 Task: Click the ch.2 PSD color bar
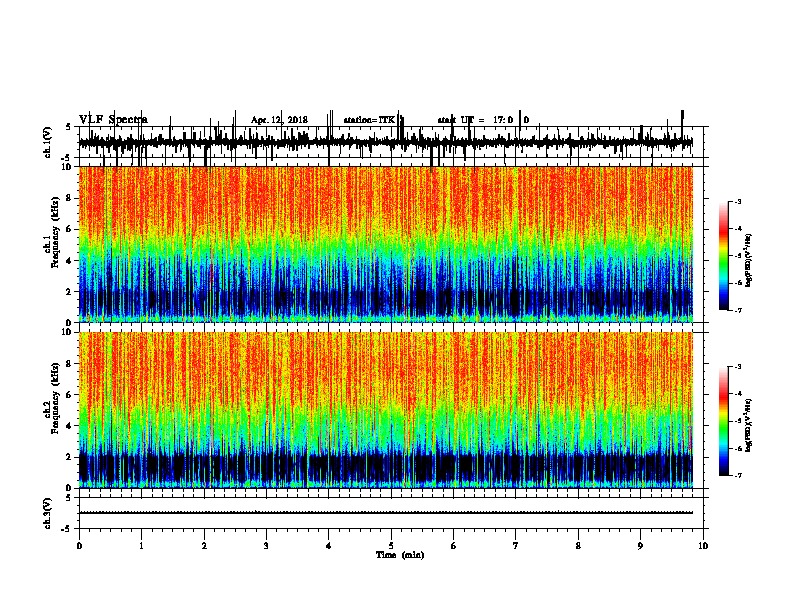pos(724,421)
